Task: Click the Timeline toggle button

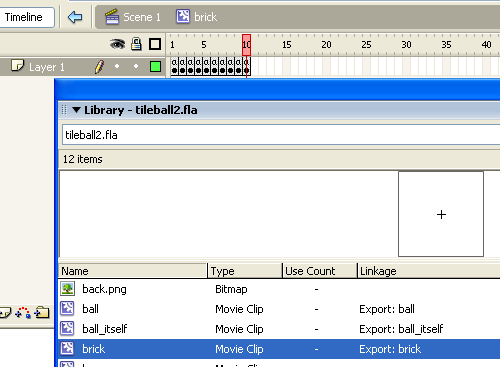Action: (27, 17)
